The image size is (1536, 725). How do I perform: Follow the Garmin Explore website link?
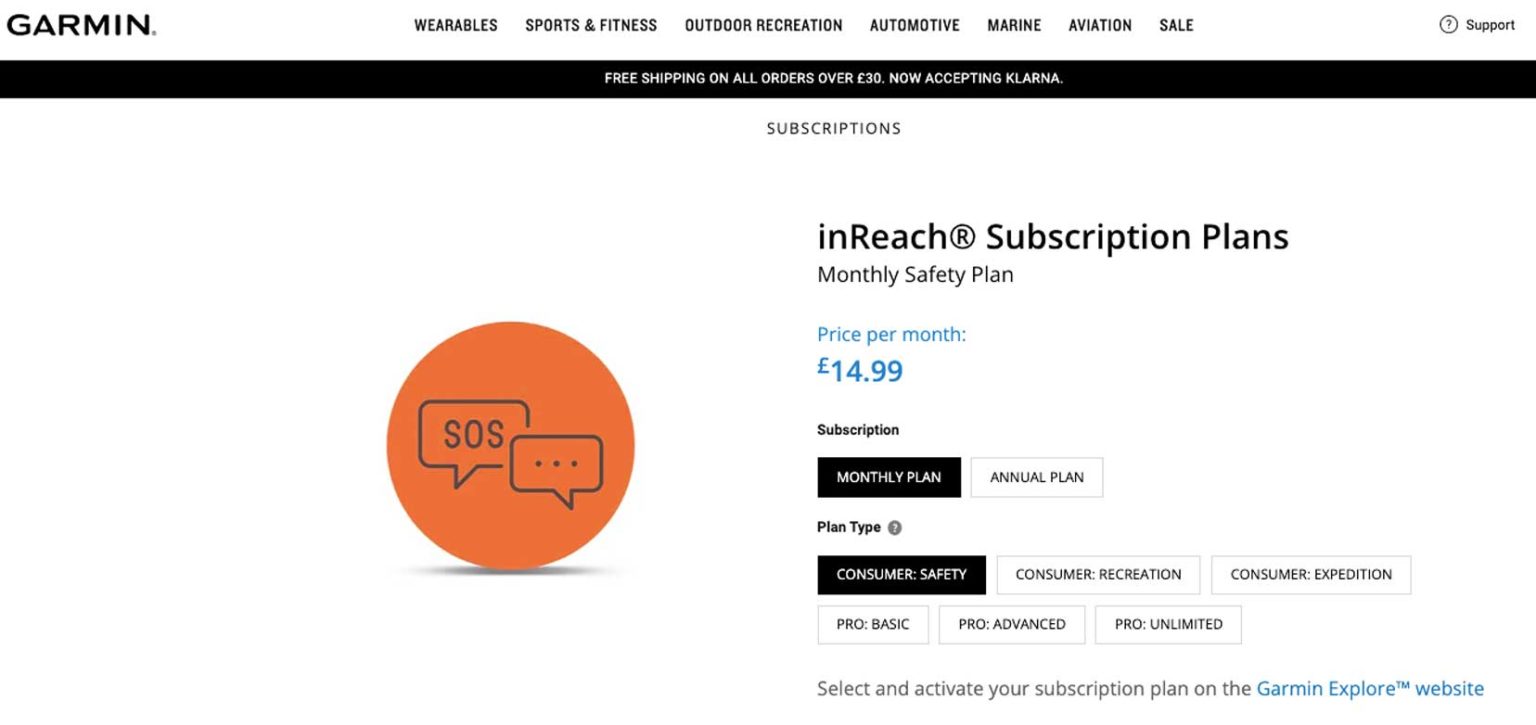coord(1369,689)
